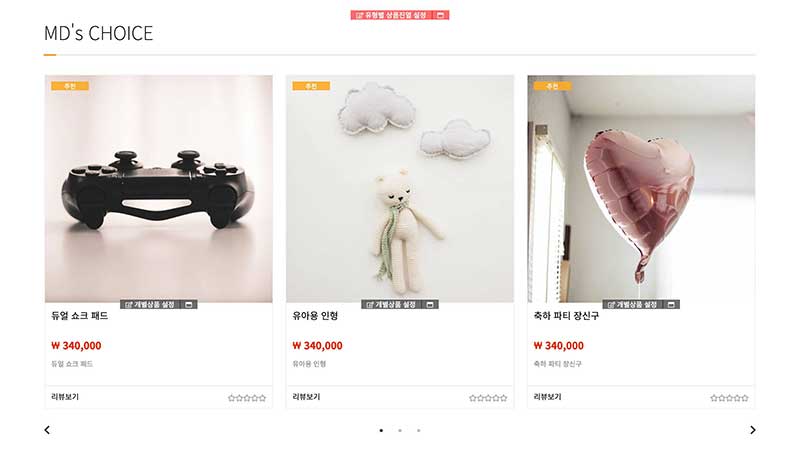Open window icon on 유아용 인형 settings bar
This screenshot has height=449, width=800.
[430, 305]
